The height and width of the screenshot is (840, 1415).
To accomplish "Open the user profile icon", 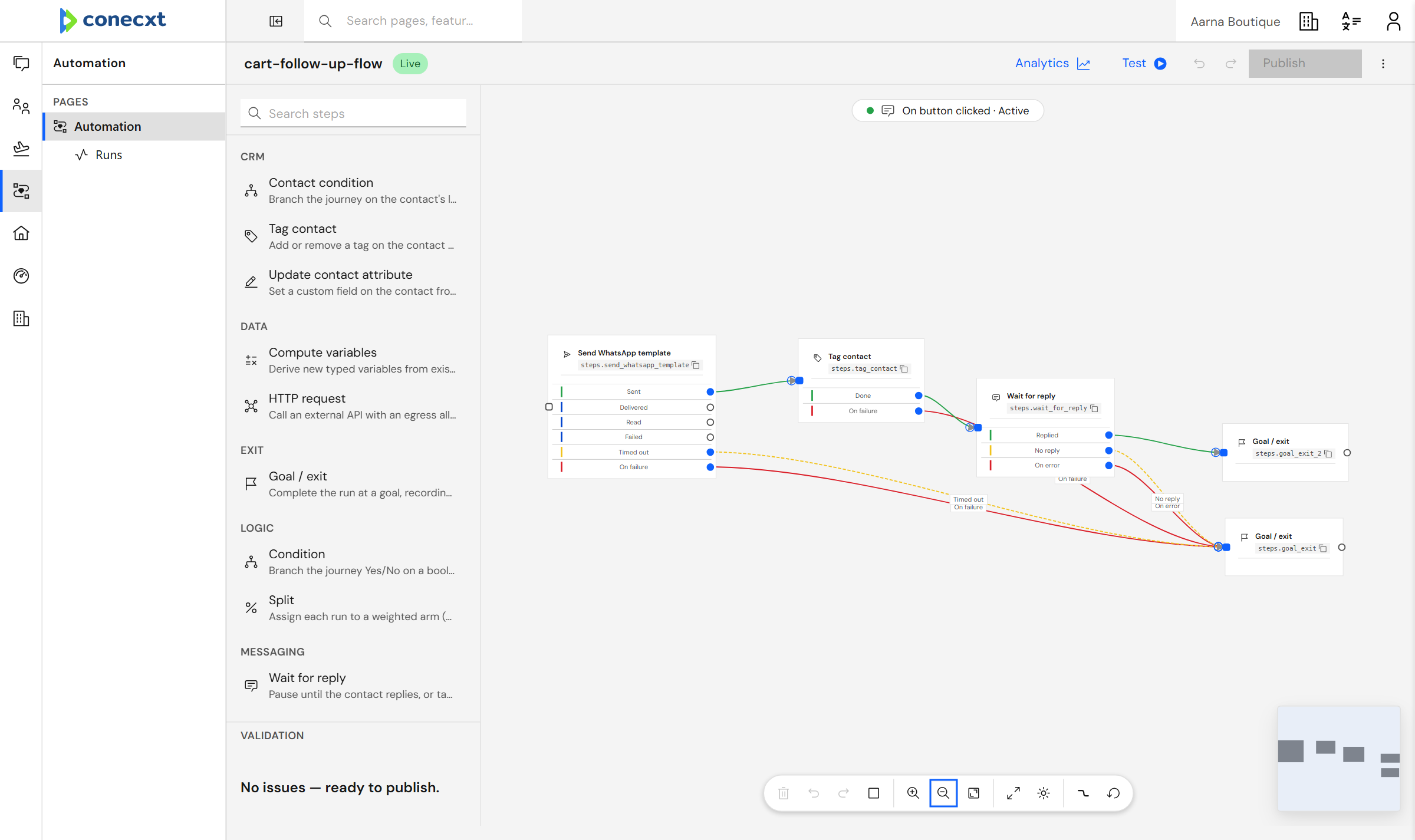I will tap(1393, 21).
